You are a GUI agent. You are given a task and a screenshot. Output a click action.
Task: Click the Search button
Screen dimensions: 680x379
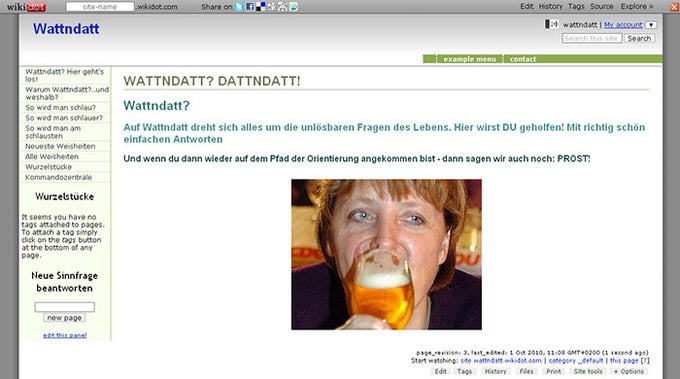coord(639,38)
